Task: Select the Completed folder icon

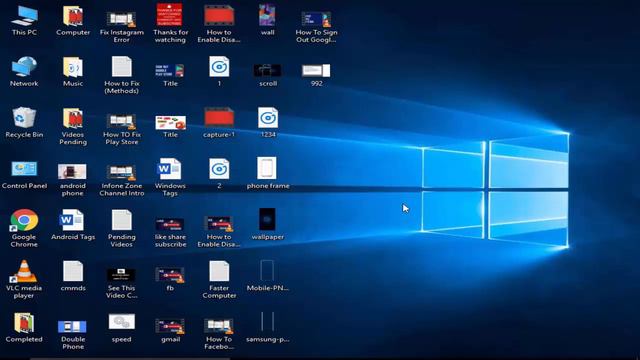Action: coord(24,328)
